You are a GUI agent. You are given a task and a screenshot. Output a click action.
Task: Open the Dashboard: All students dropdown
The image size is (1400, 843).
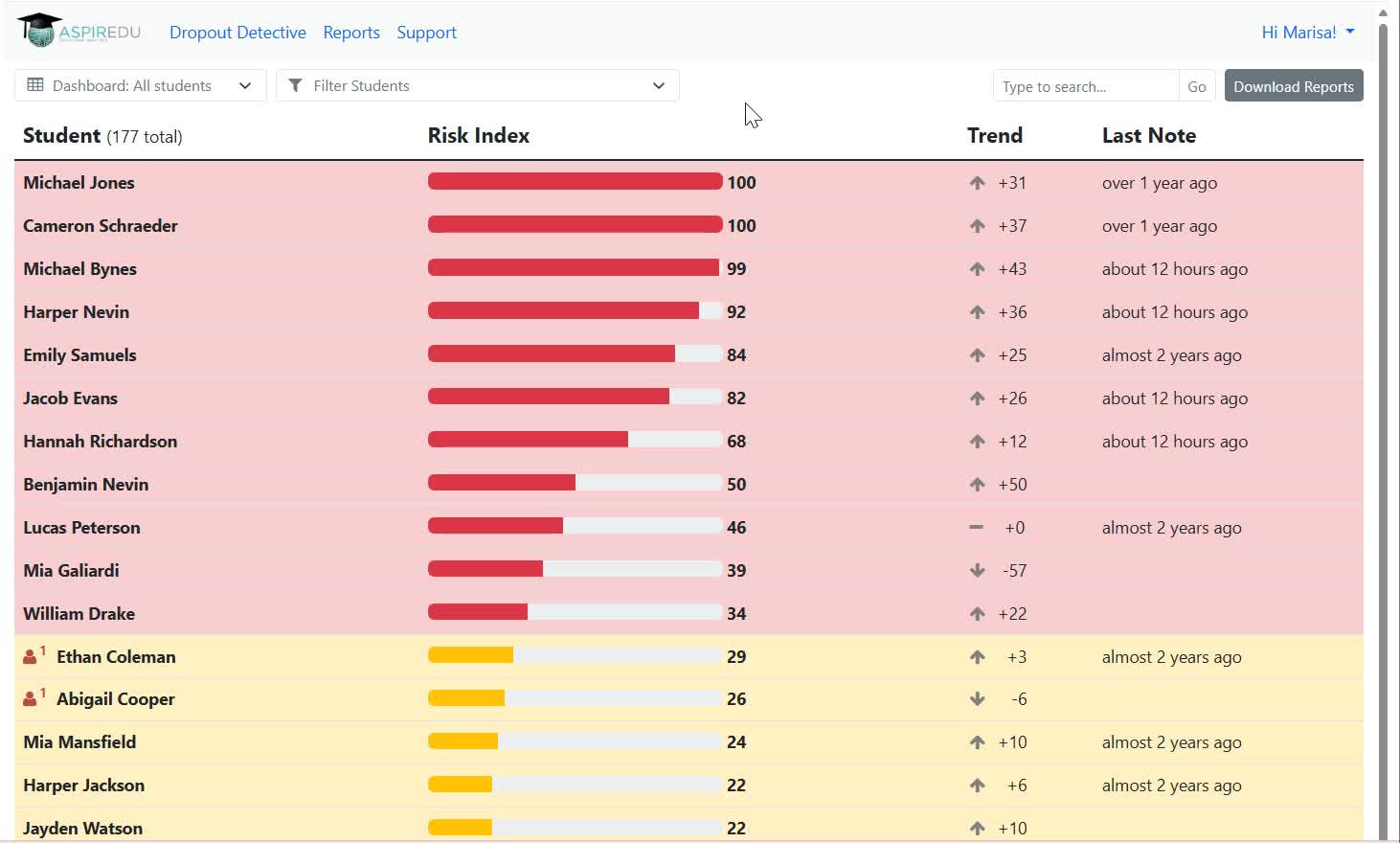(141, 85)
